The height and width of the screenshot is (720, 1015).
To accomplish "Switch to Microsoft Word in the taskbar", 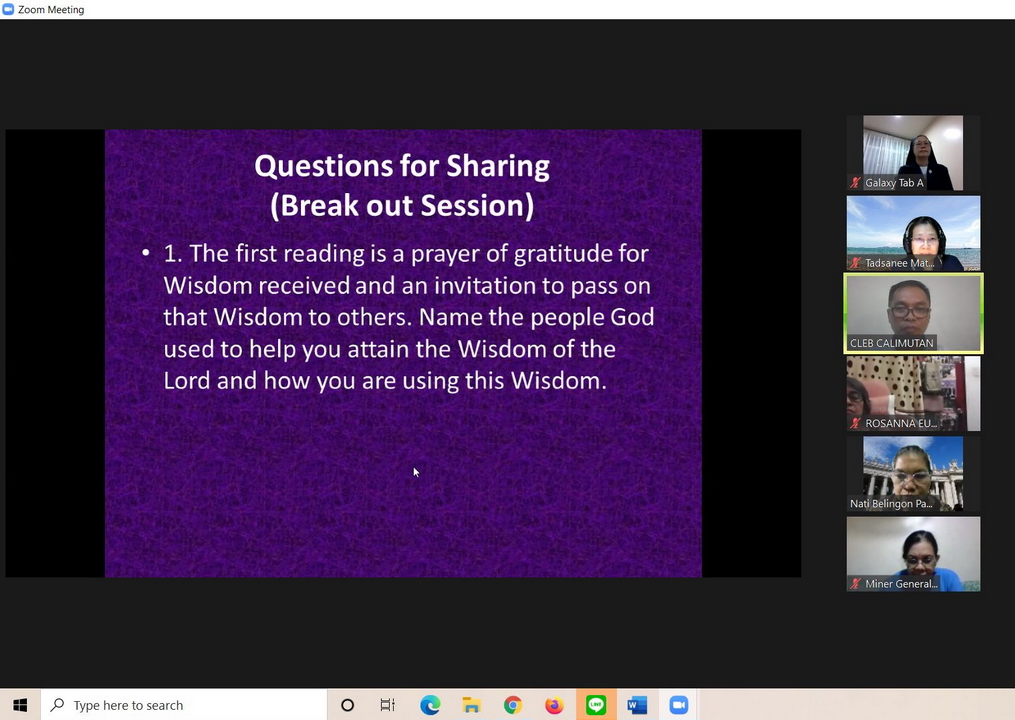I will pyautogui.click(x=637, y=705).
